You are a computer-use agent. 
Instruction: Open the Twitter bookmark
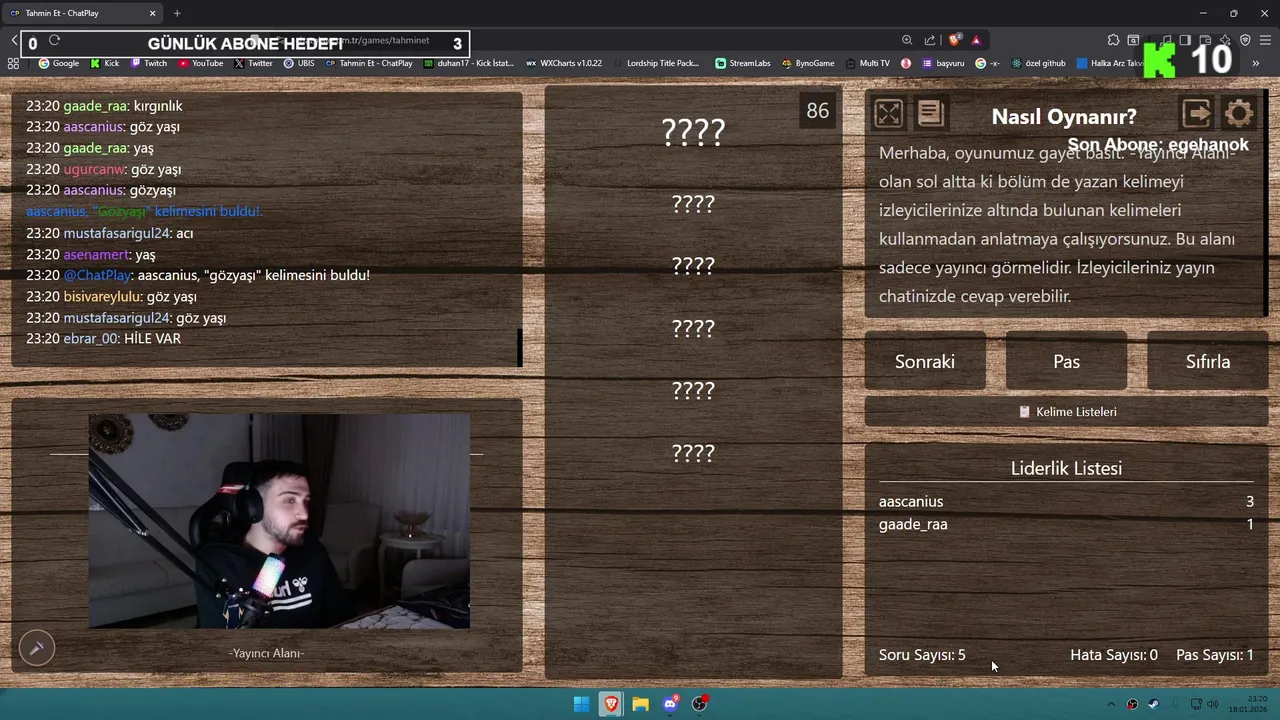[x=253, y=63]
